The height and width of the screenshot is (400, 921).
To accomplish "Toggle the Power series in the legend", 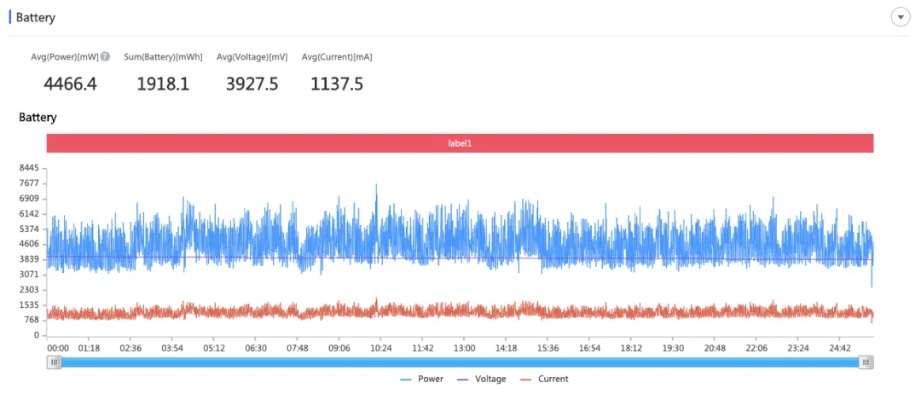I will (x=422, y=379).
